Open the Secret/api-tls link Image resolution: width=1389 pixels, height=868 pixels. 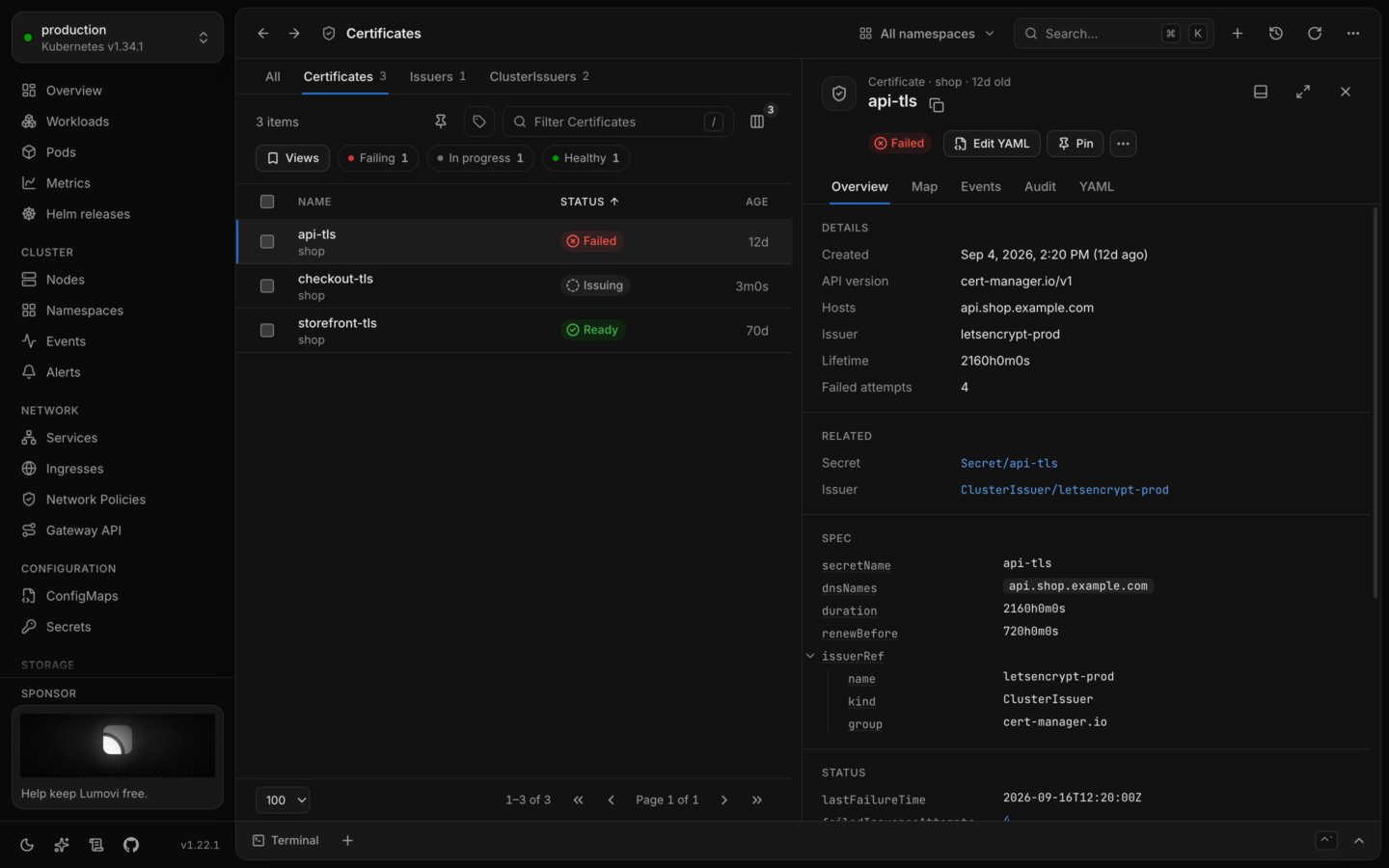[x=1009, y=464]
